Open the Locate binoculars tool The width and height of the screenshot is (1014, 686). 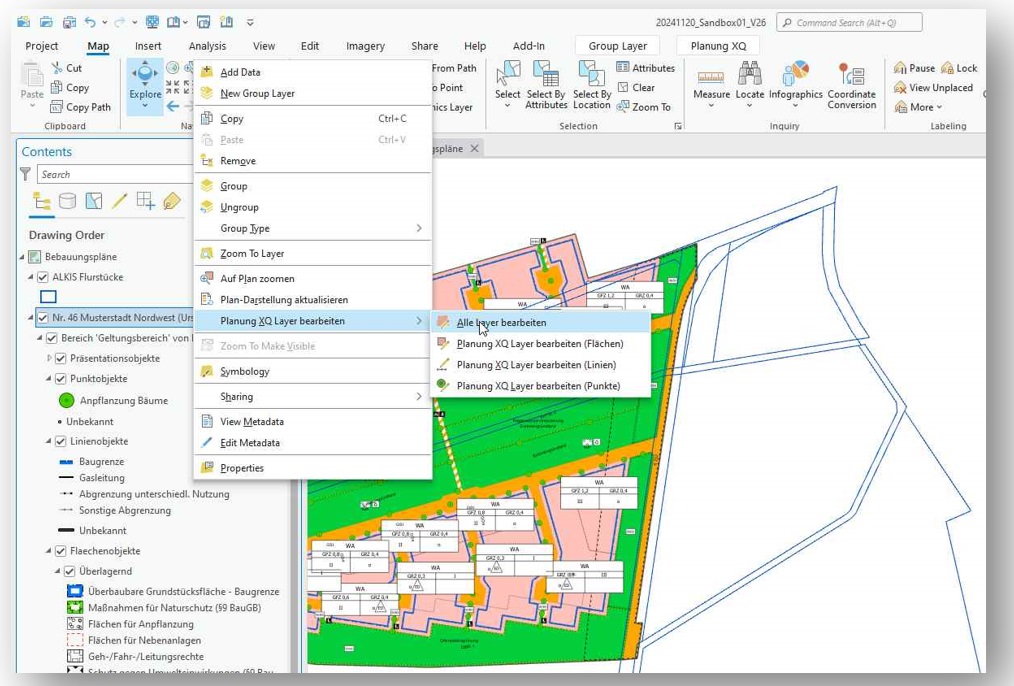click(750, 85)
